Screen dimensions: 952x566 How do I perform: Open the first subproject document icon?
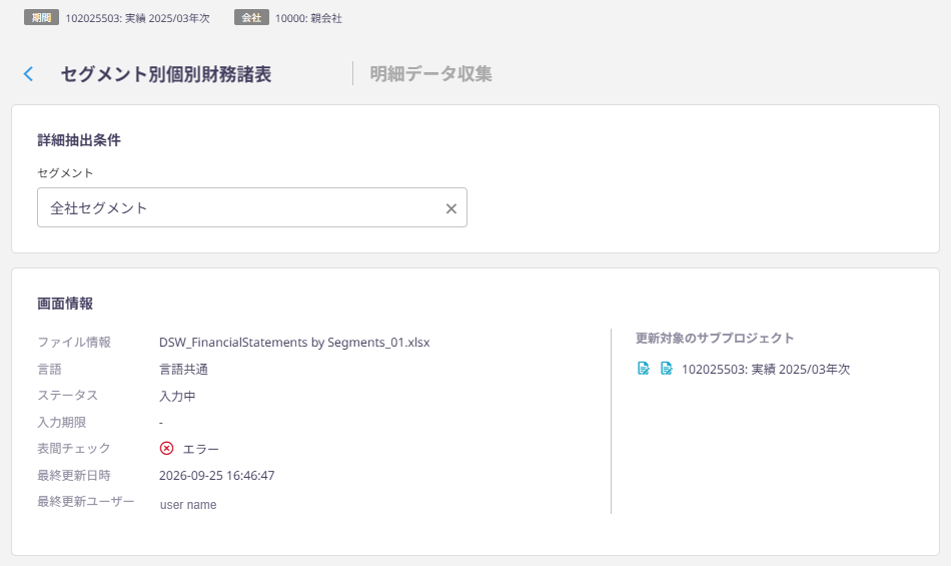(x=643, y=369)
